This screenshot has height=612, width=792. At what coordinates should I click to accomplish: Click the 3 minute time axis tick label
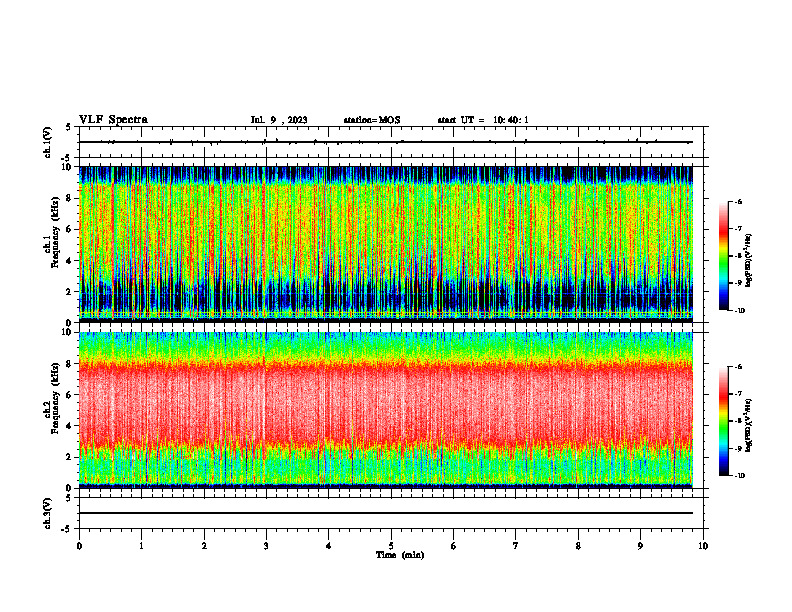pyautogui.click(x=266, y=546)
